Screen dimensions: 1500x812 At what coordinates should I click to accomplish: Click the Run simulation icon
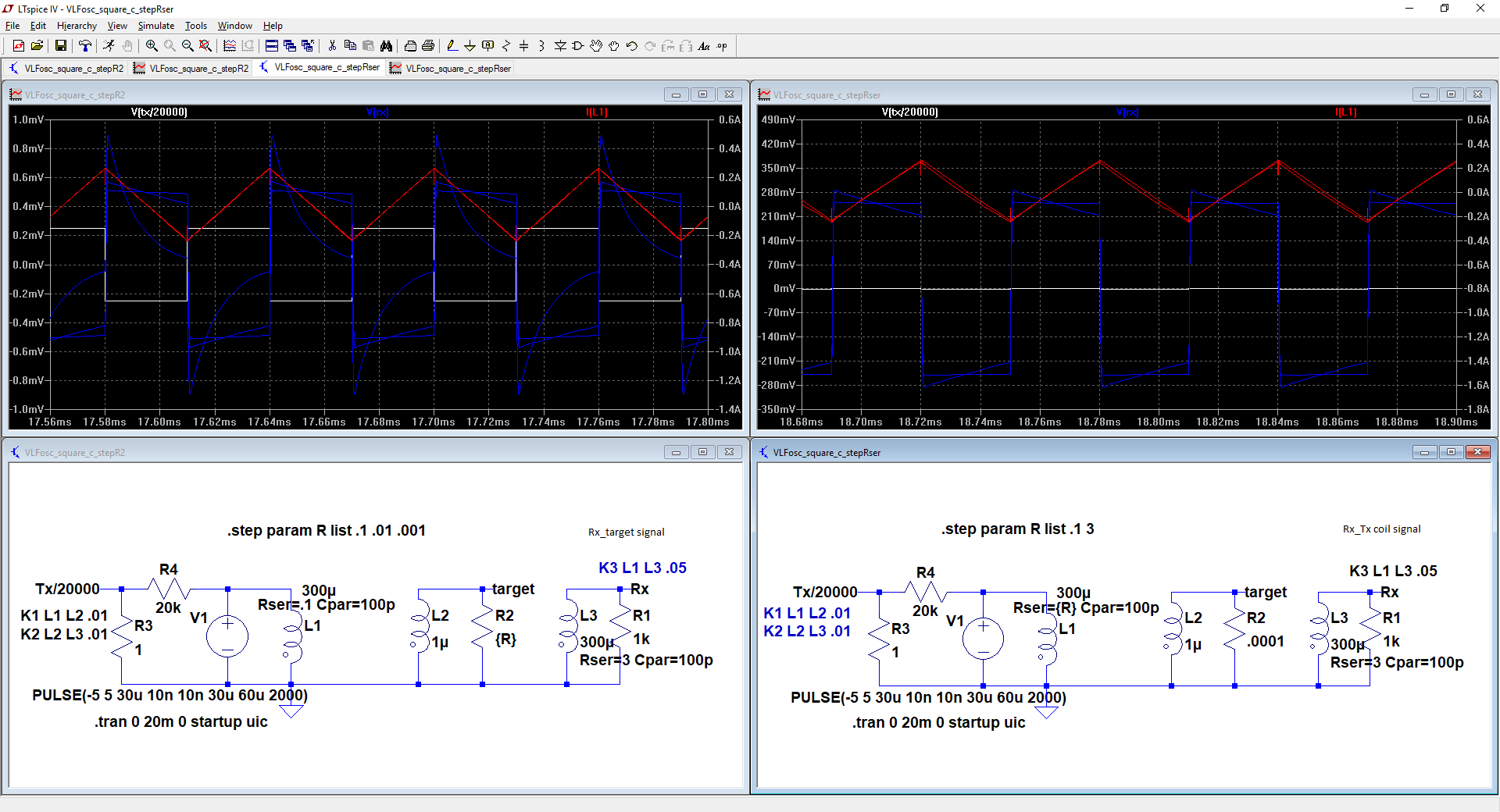(x=109, y=46)
